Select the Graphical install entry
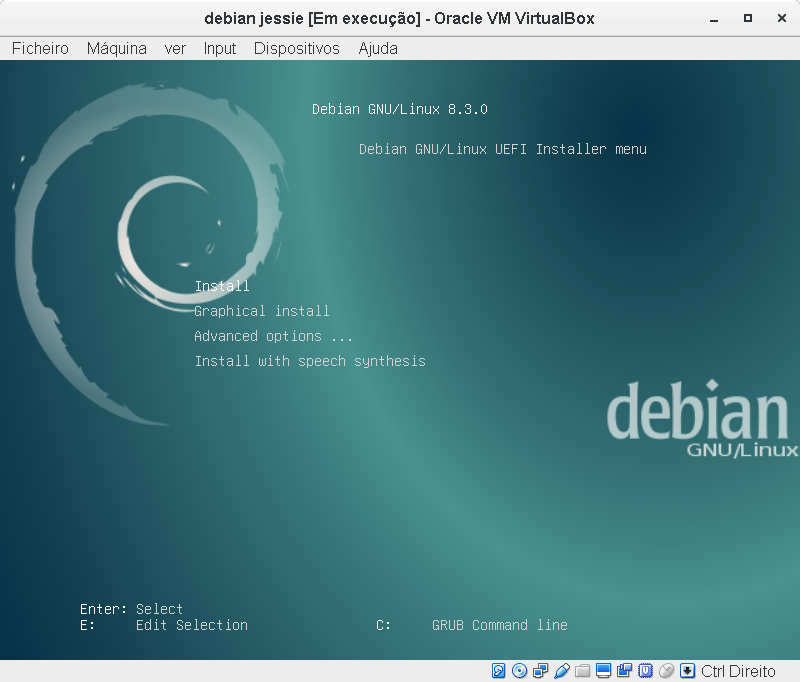The width and height of the screenshot is (800, 682). (x=262, y=311)
